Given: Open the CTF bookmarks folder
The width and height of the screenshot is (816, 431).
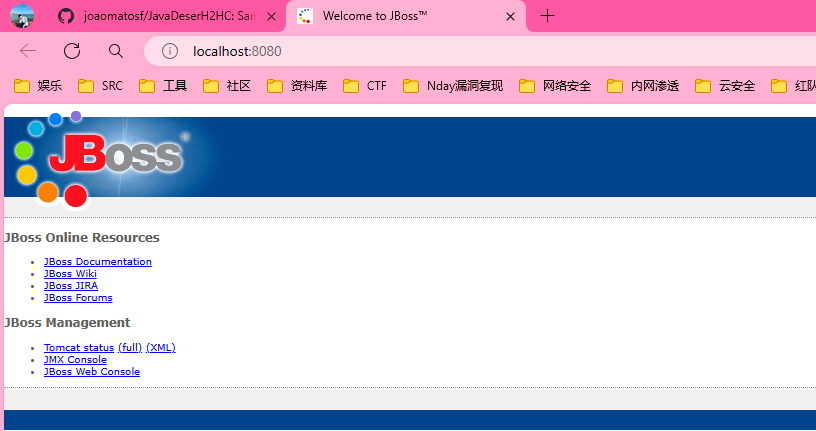Looking at the screenshot, I should pos(365,86).
